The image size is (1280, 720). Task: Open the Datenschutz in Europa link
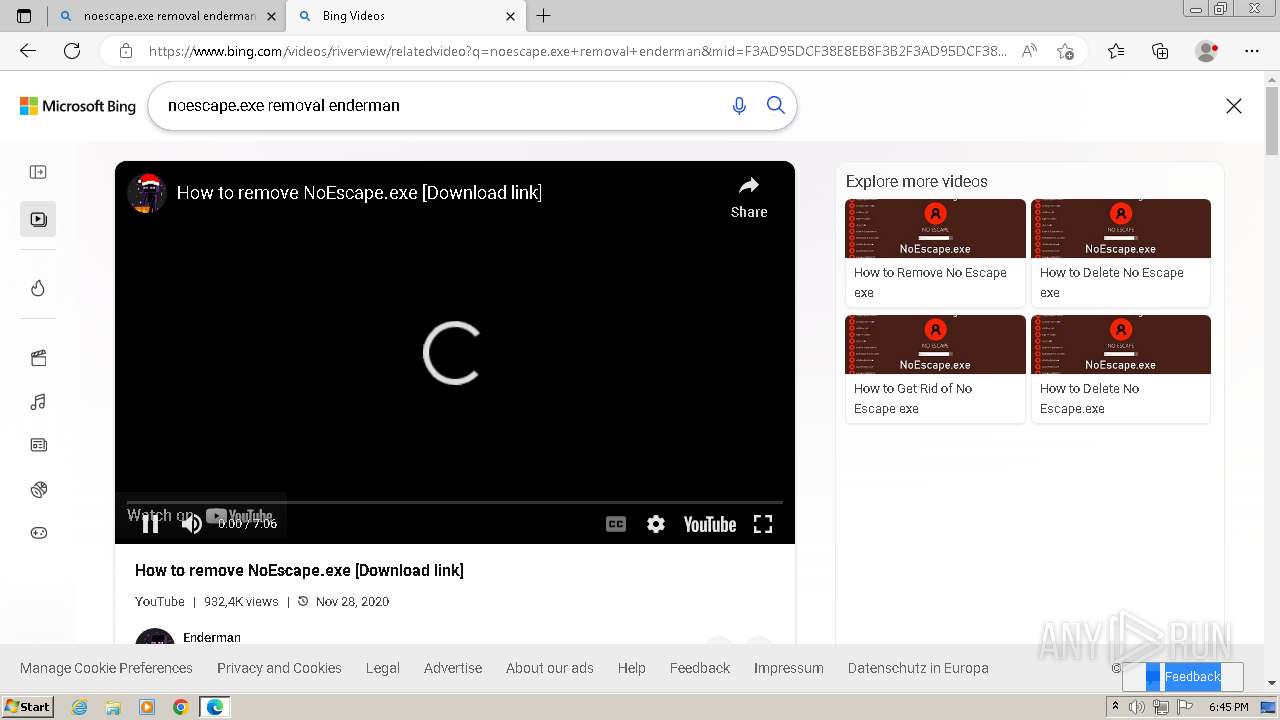tap(918, 668)
